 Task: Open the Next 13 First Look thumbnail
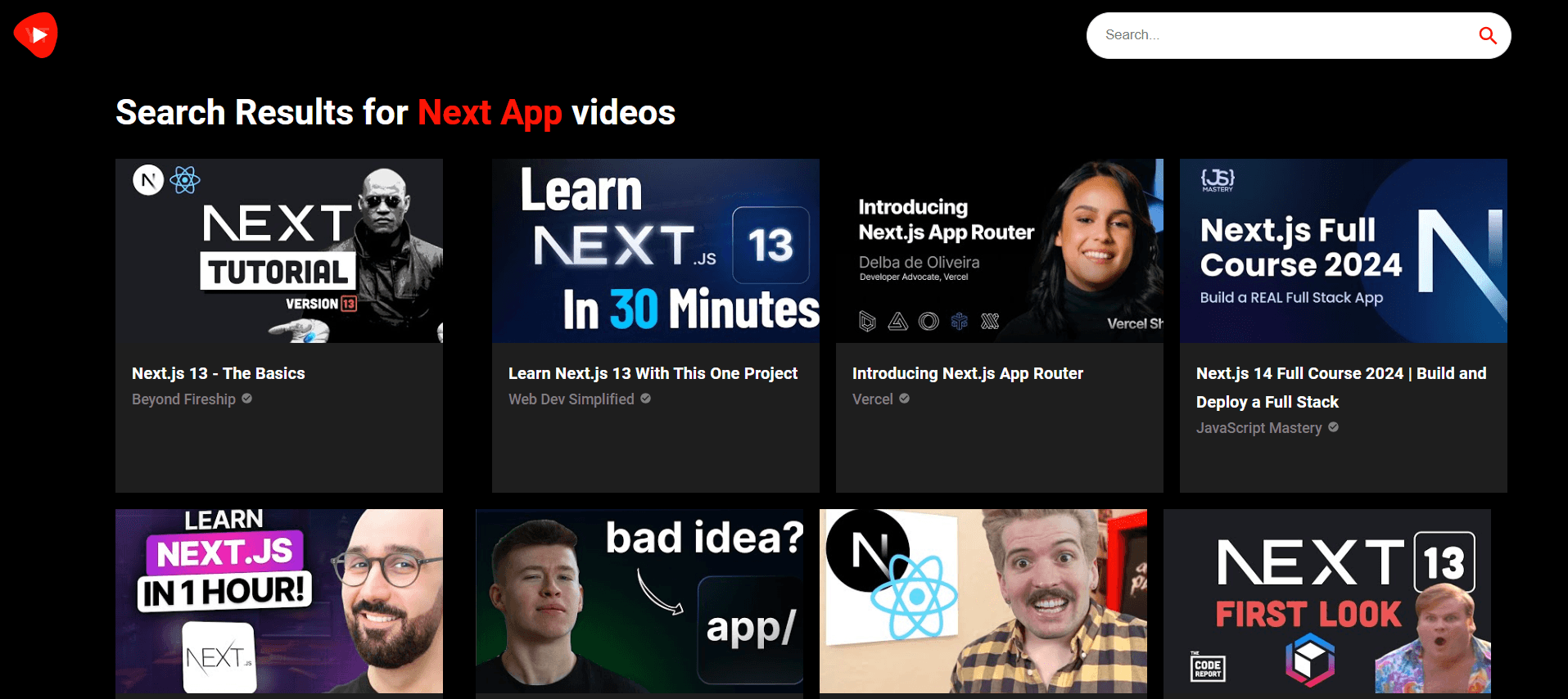pyautogui.click(x=1327, y=602)
